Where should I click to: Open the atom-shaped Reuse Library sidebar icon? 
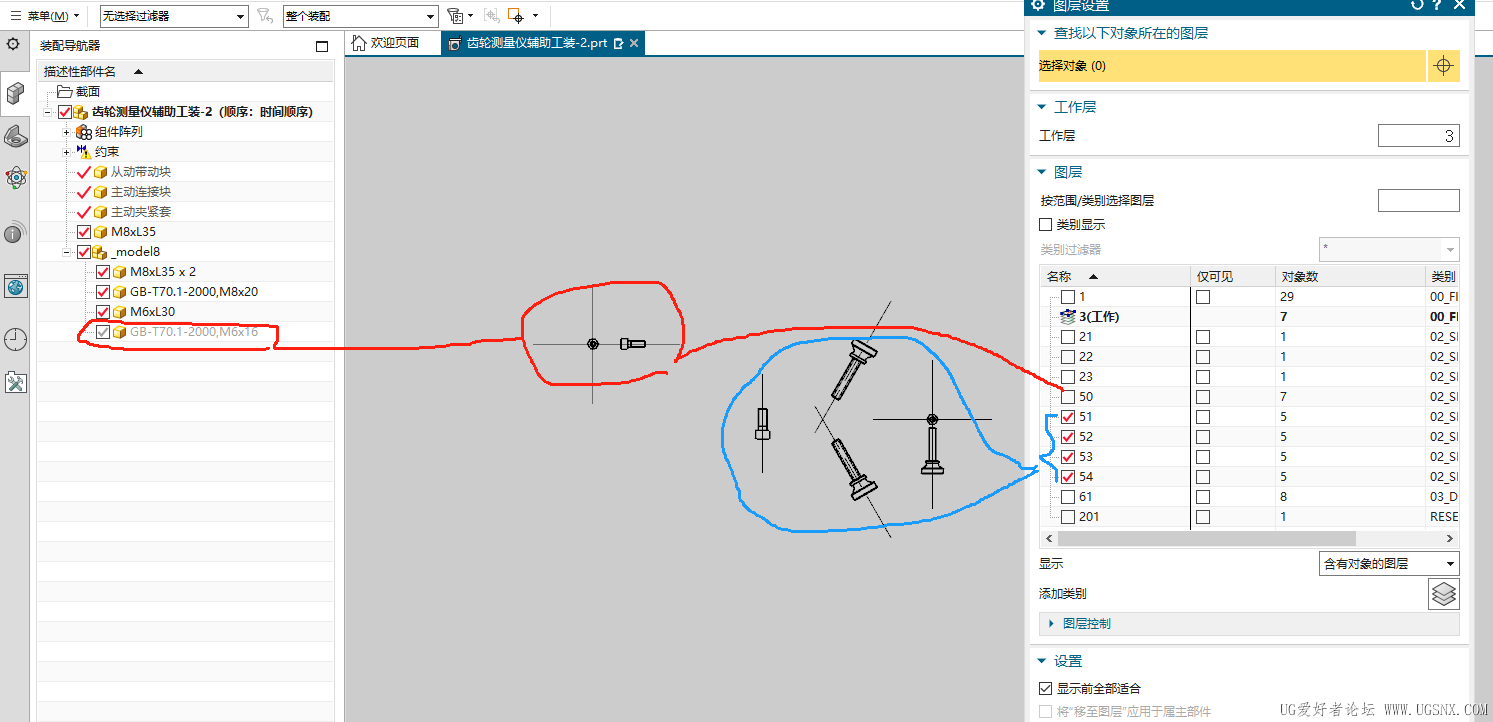point(15,179)
